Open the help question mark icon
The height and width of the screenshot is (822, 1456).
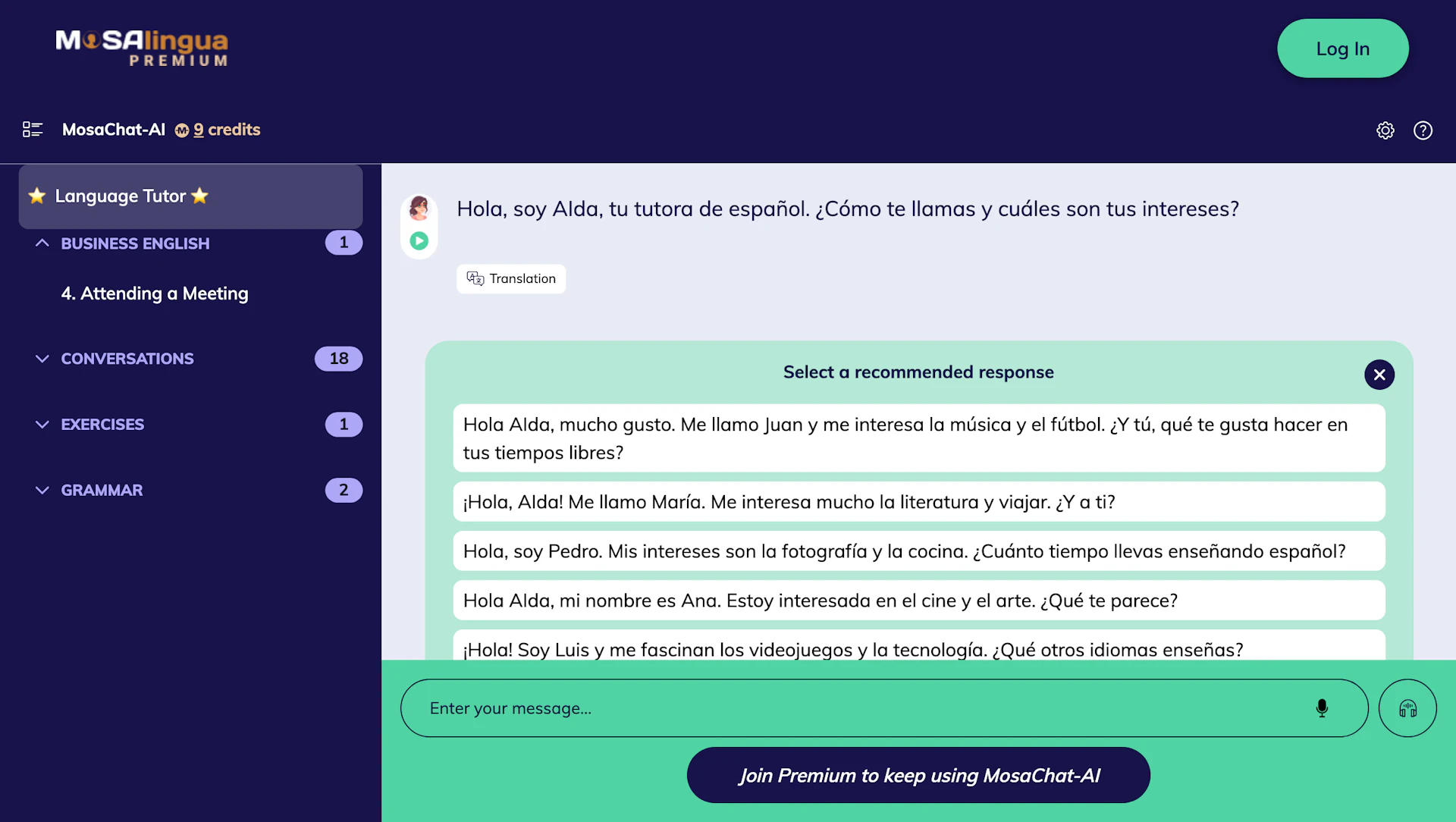pos(1423,130)
